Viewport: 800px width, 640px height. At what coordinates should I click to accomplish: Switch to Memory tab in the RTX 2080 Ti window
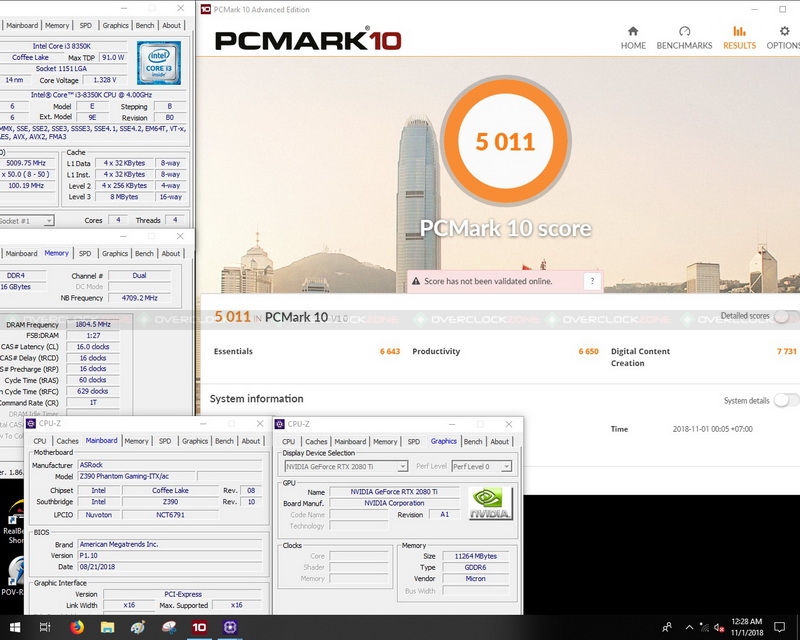(x=385, y=441)
